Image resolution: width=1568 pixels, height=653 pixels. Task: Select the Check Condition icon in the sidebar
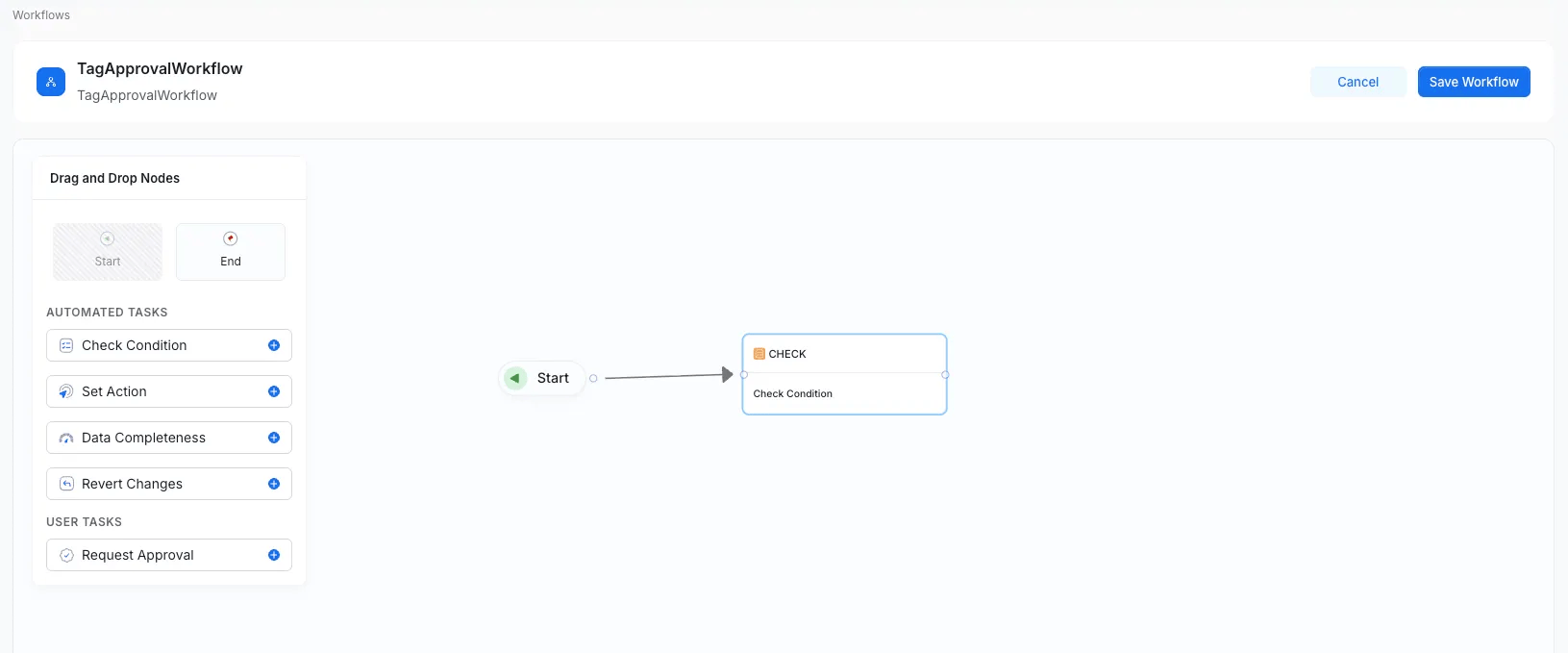click(65, 345)
